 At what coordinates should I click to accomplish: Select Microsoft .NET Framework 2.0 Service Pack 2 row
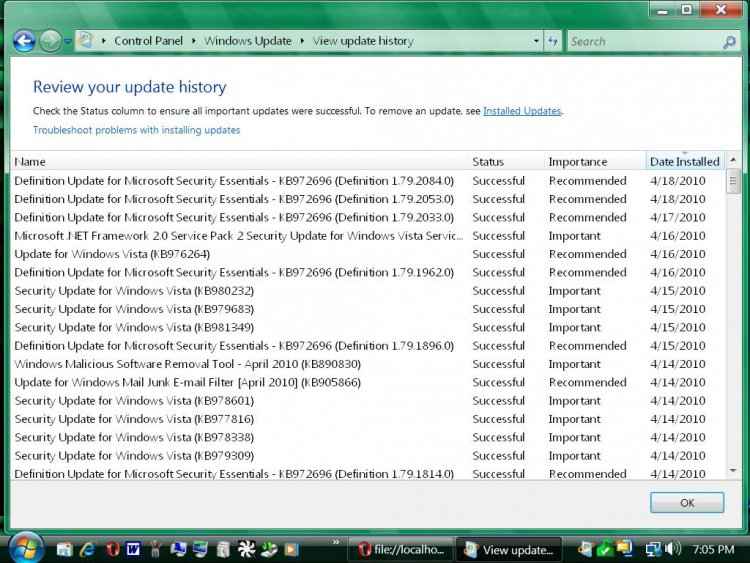click(x=367, y=236)
